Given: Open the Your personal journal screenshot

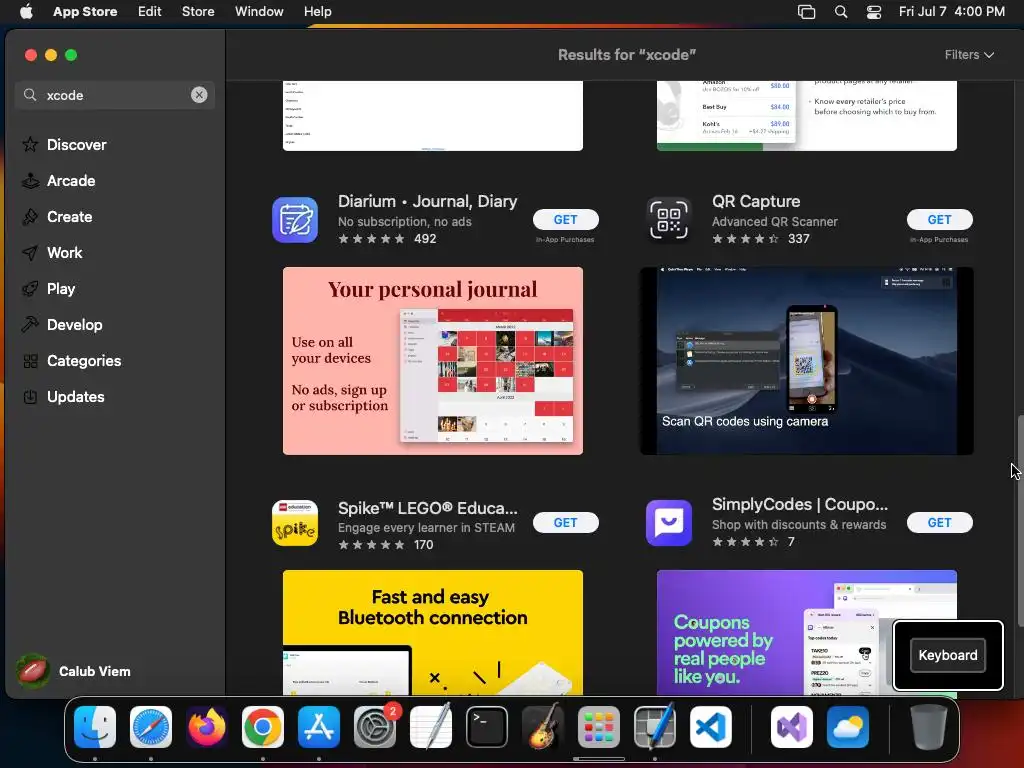Looking at the screenshot, I should (433, 360).
